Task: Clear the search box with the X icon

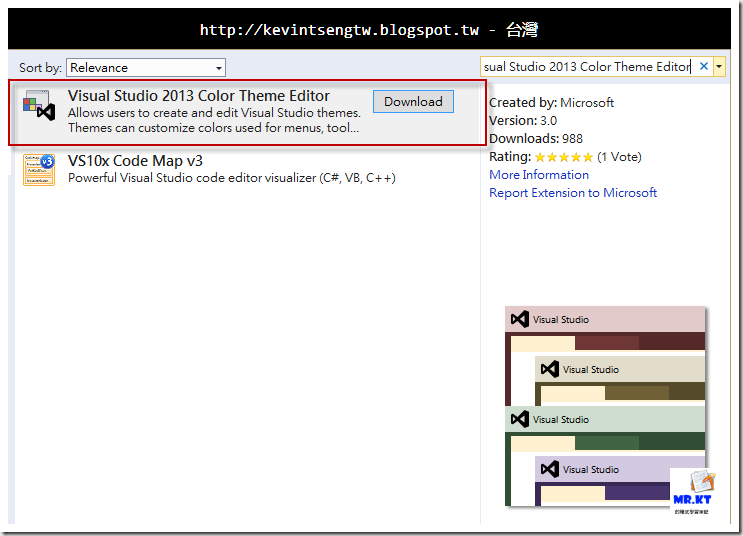Action: pyautogui.click(x=704, y=66)
